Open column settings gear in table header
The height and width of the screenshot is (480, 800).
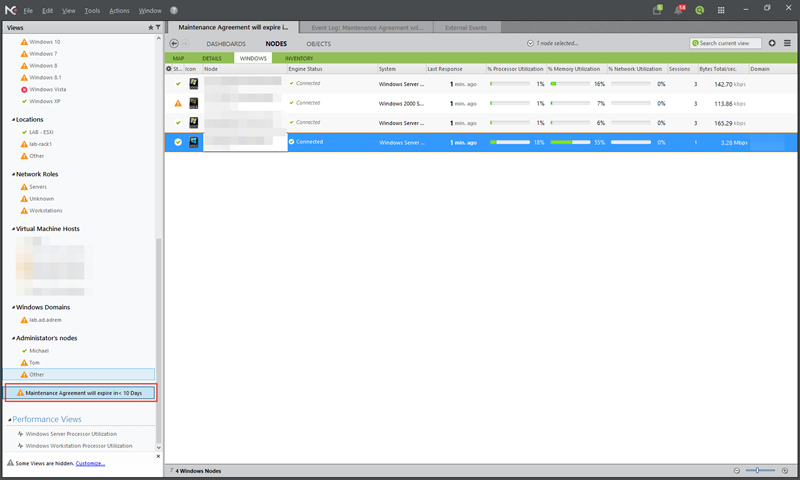[x=168, y=69]
